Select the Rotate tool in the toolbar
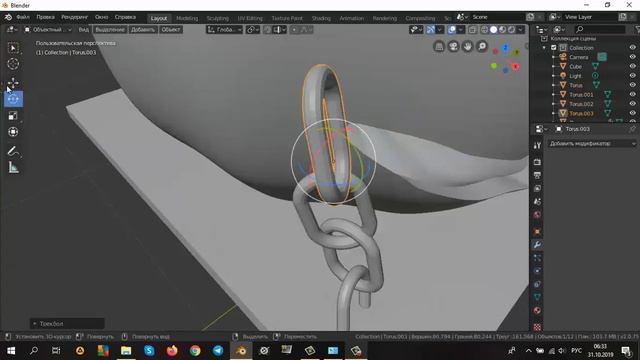Image resolution: width=640 pixels, height=360 pixels. pos(13,99)
